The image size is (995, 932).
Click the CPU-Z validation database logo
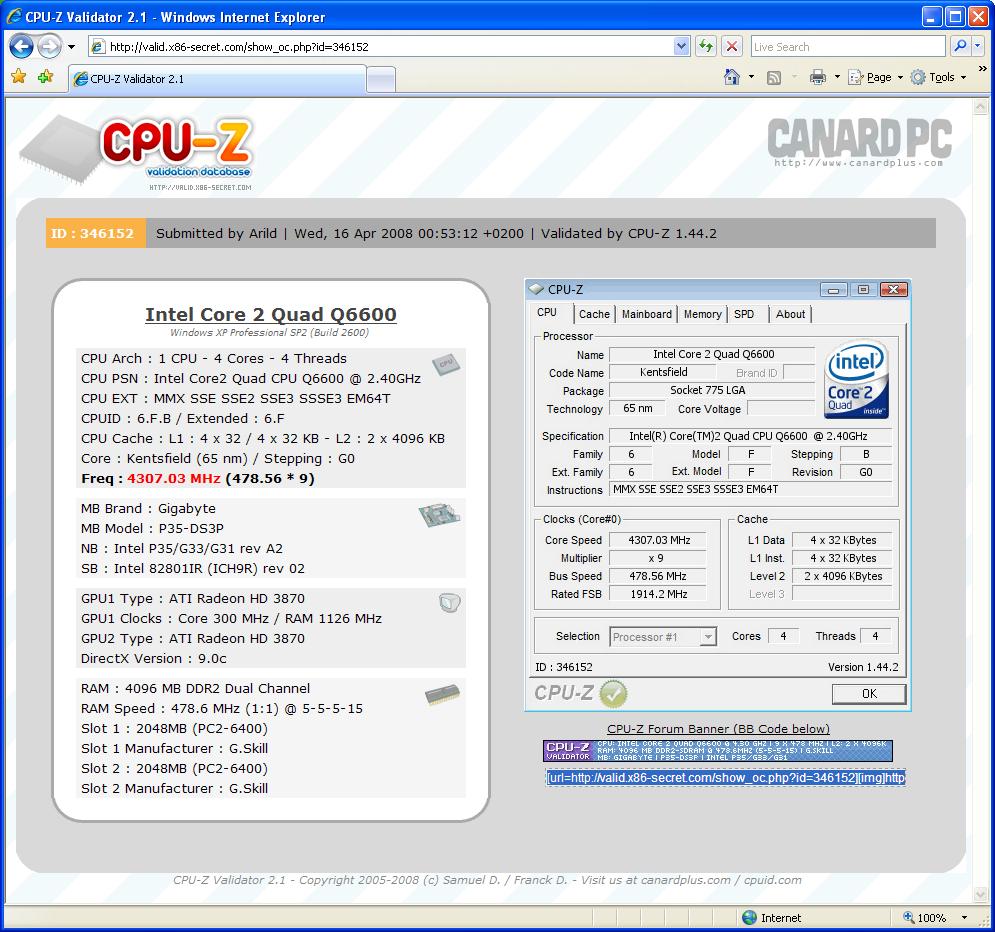point(136,152)
